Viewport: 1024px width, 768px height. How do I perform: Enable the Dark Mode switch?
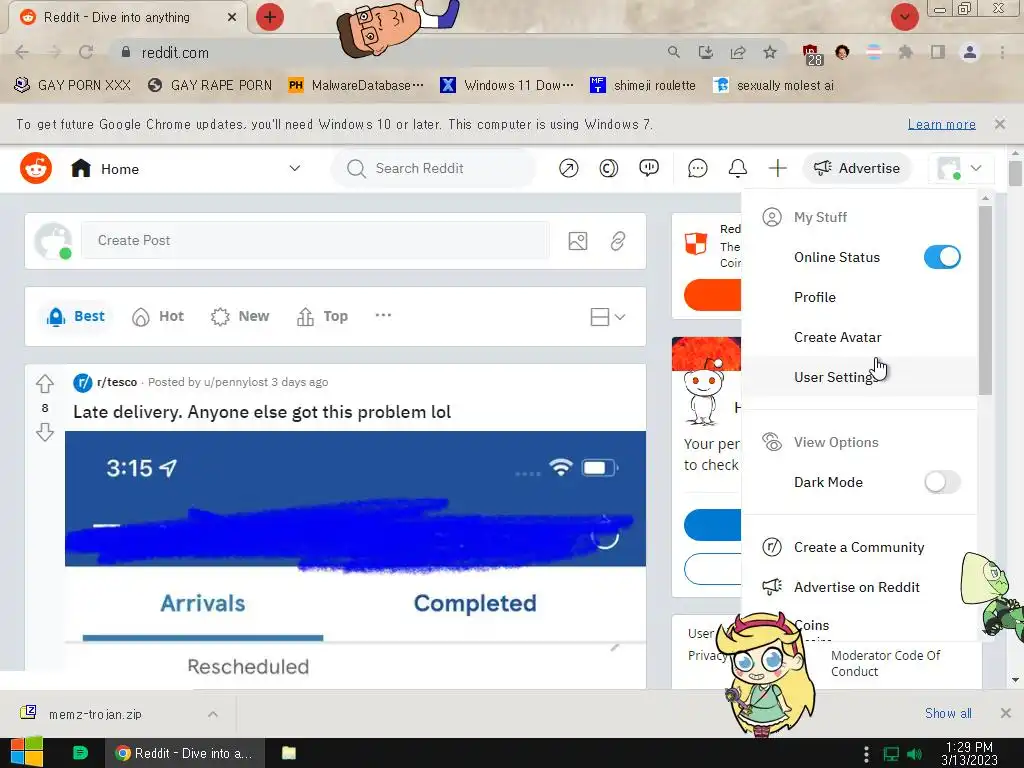(x=942, y=483)
